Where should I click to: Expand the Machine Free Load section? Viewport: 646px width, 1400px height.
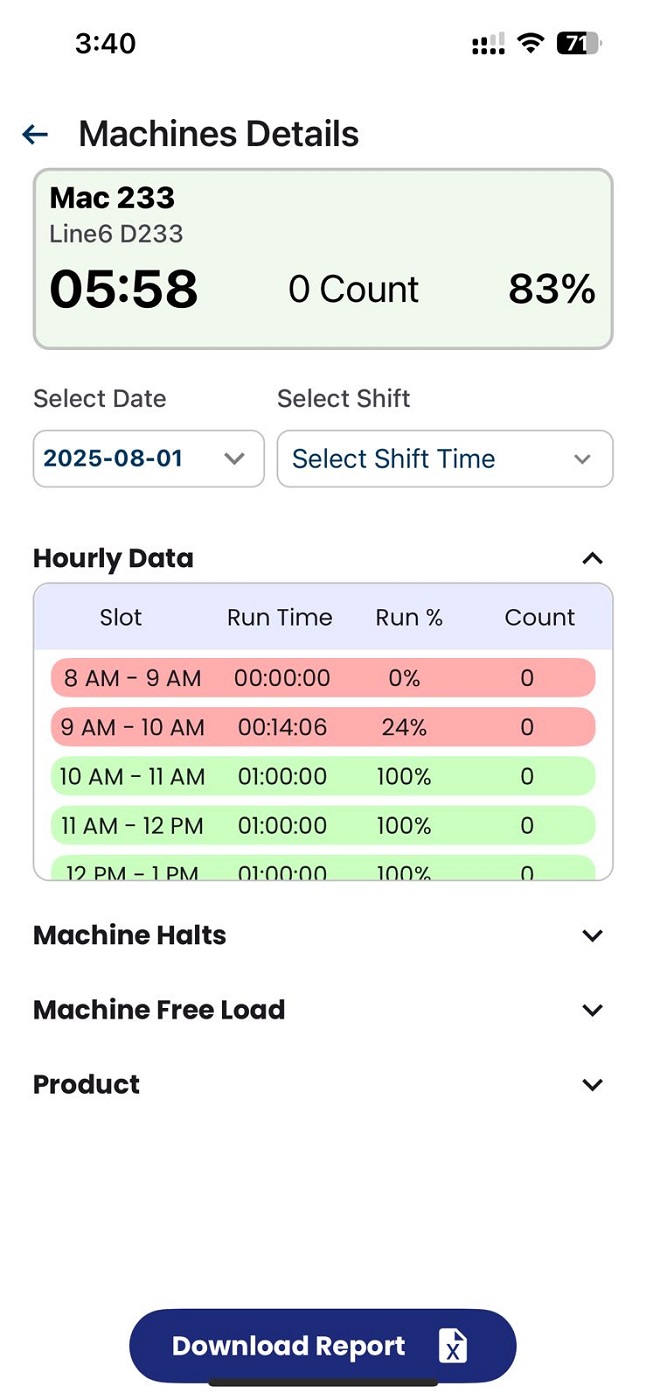(x=592, y=1010)
